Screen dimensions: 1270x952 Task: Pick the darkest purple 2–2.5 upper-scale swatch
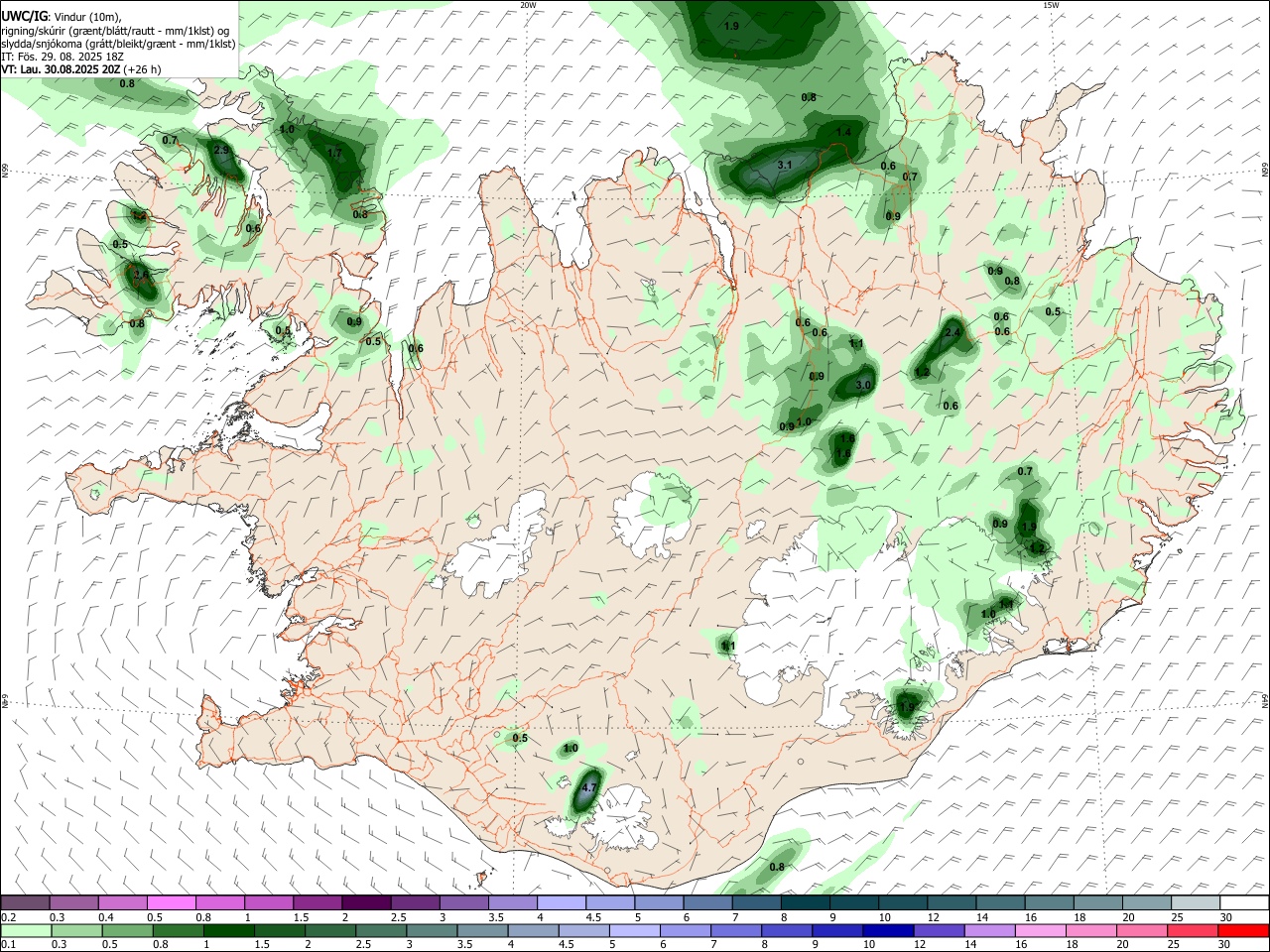tap(366, 902)
